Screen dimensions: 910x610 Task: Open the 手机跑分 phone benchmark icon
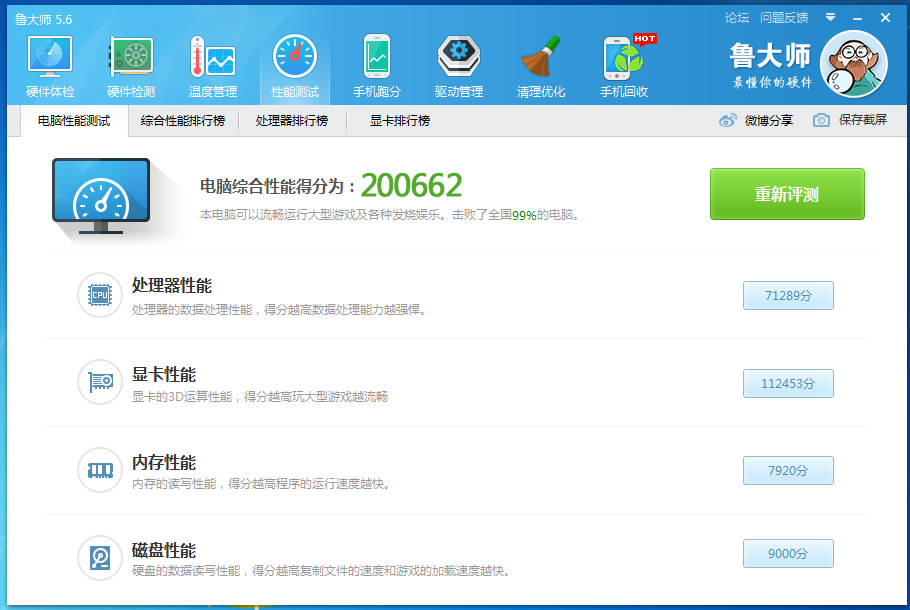coord(376,59)
